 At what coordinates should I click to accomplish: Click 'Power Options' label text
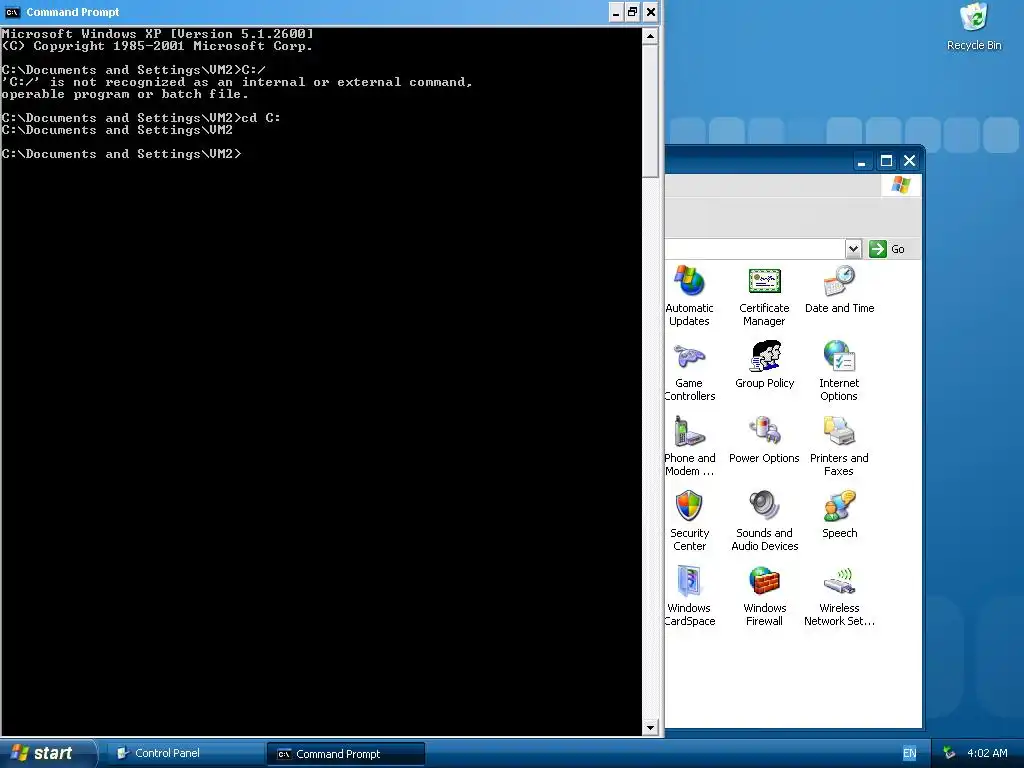pos(764,458)
